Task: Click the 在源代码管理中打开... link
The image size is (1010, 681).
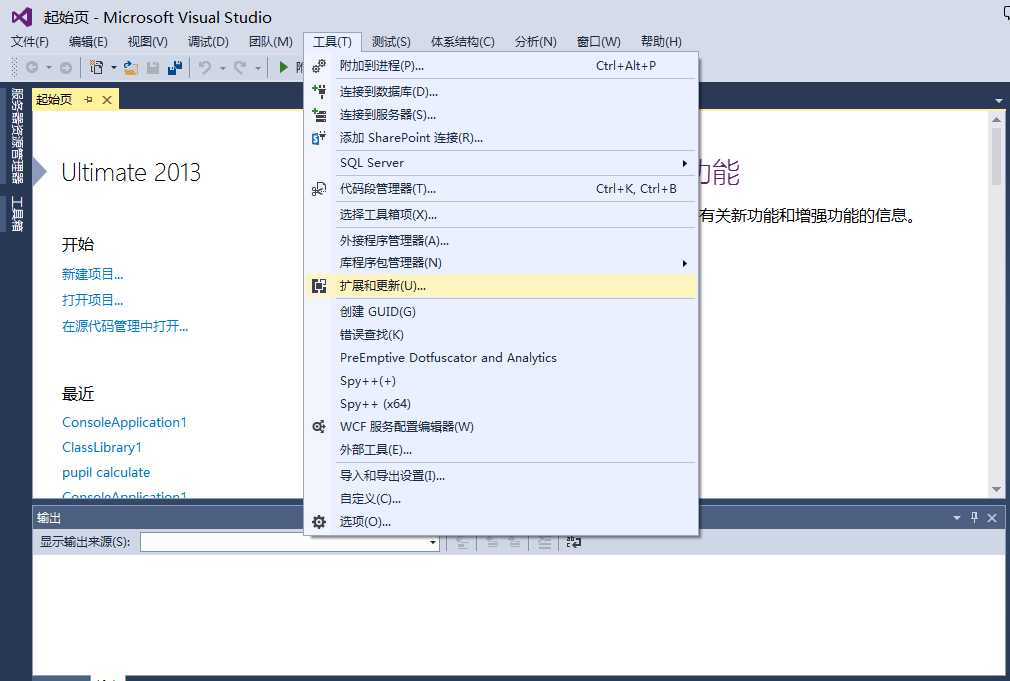Action: point(125,327)
